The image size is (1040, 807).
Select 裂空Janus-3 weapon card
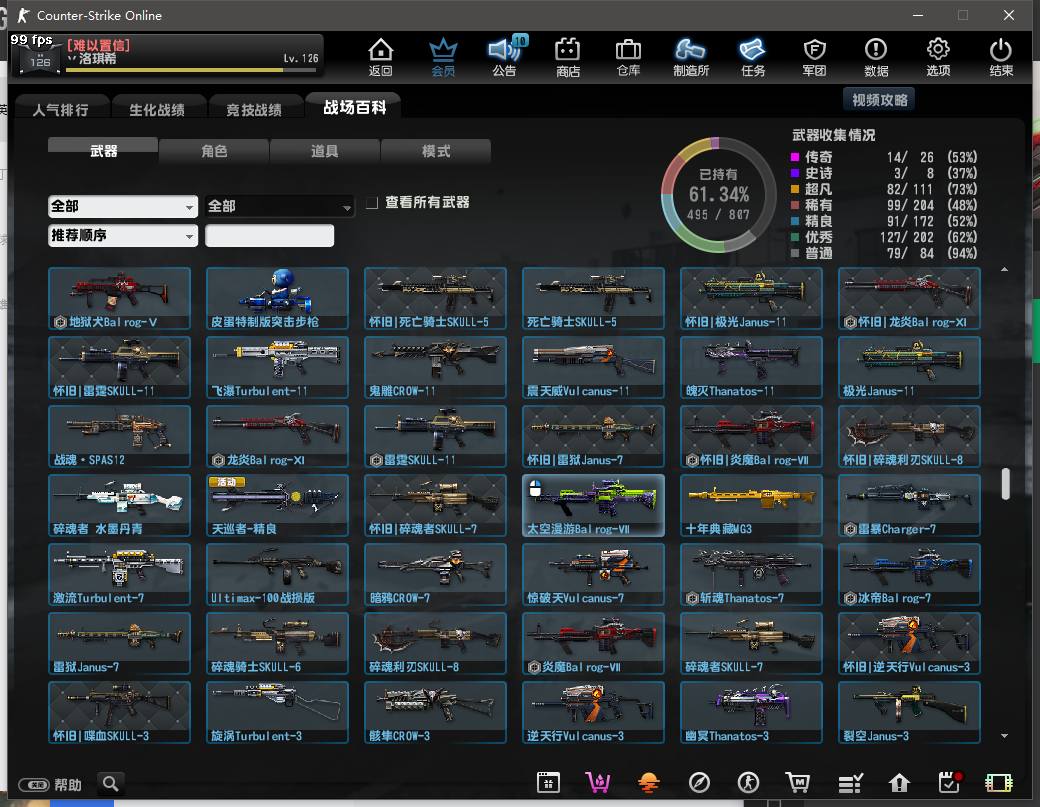(x=909, y=712)
